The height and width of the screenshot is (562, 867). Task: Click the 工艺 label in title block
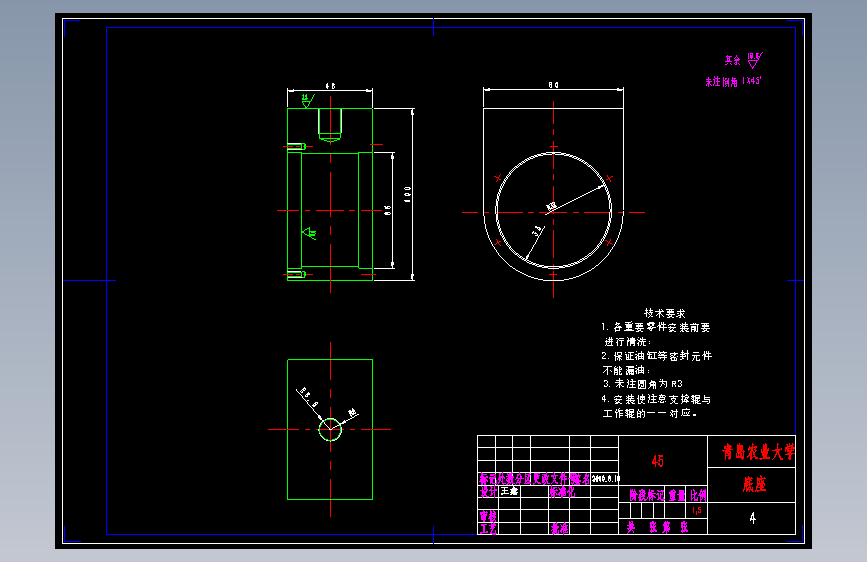click(x=488, y=529)
